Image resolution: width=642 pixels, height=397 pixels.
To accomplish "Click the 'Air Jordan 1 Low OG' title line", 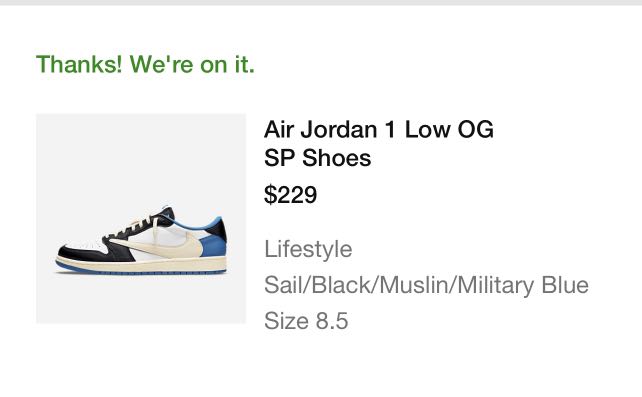I will [x=379, y=130].
